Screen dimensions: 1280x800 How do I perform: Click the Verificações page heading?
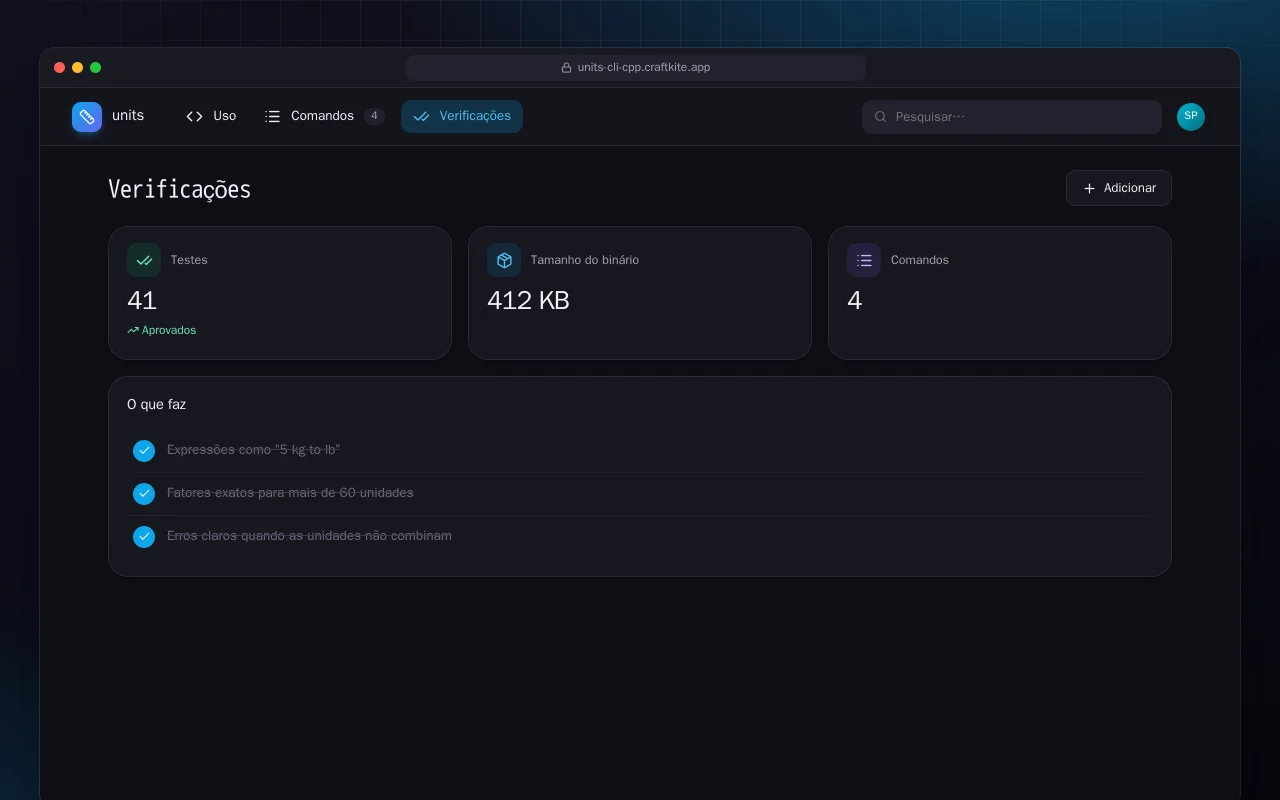click(179, 189)
